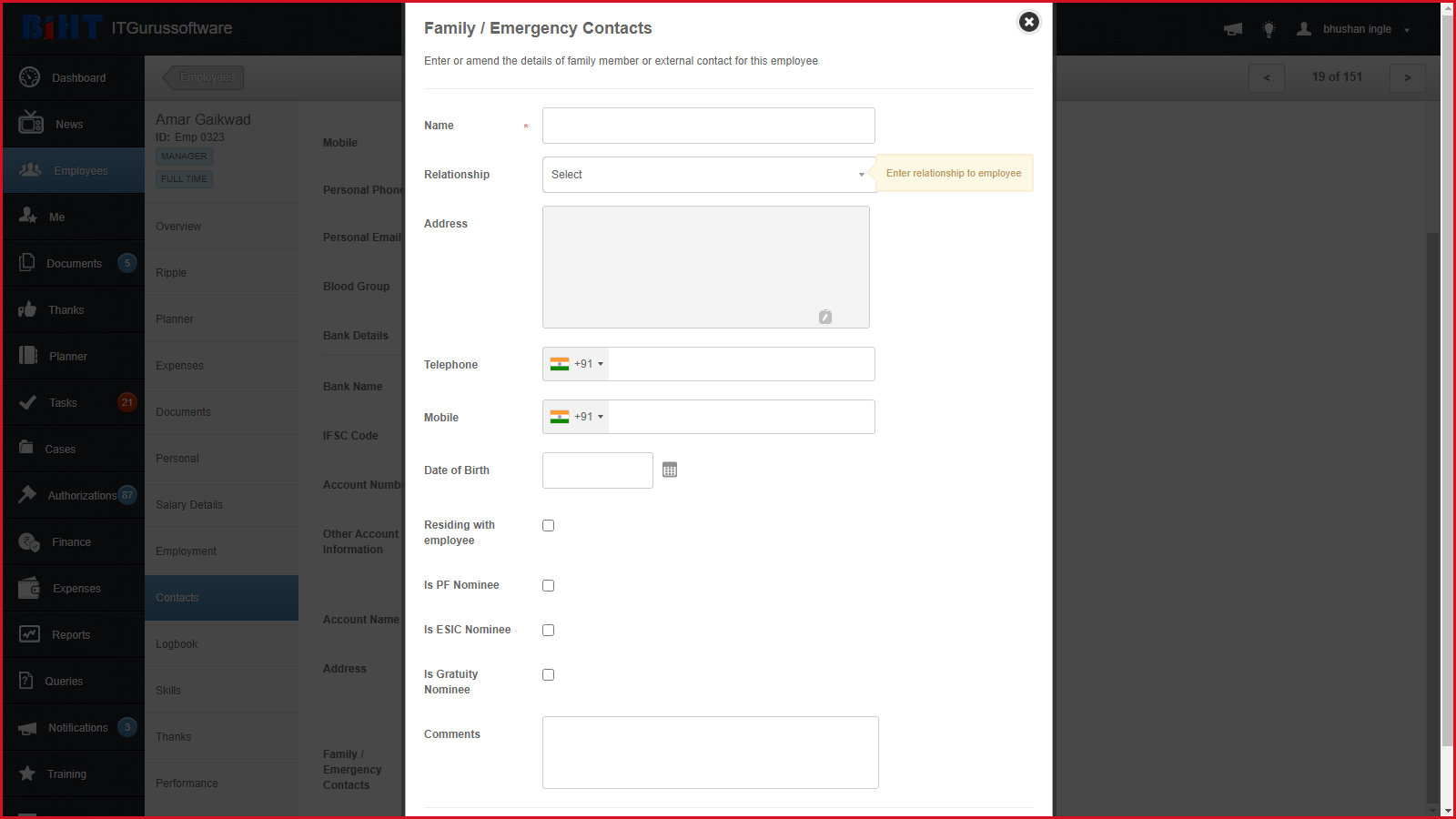The image size is (1456, 819).
Task: Click the Training star icon
Action: (x=27, y=773)
